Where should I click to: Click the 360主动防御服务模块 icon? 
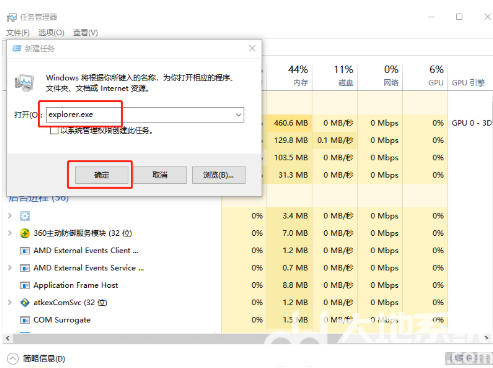[25, 233]
